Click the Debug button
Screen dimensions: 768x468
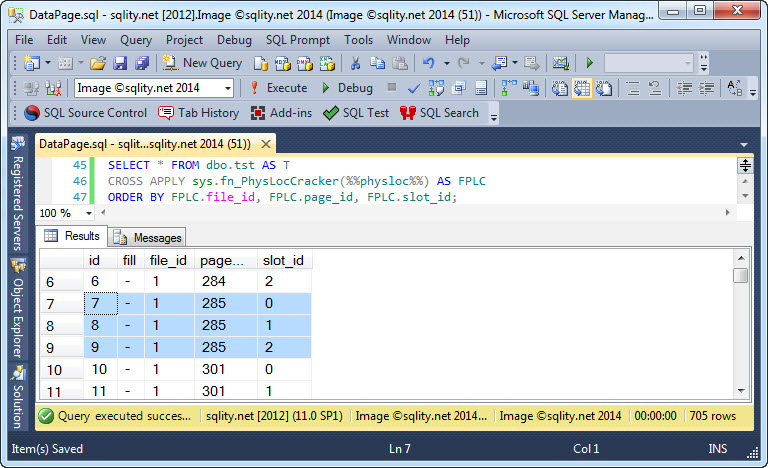[x=347, y=88]
